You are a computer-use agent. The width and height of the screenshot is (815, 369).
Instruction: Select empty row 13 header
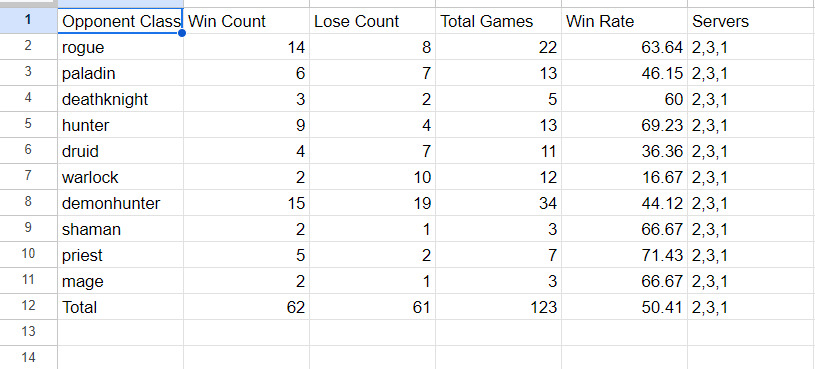click(x=29, y=333)
